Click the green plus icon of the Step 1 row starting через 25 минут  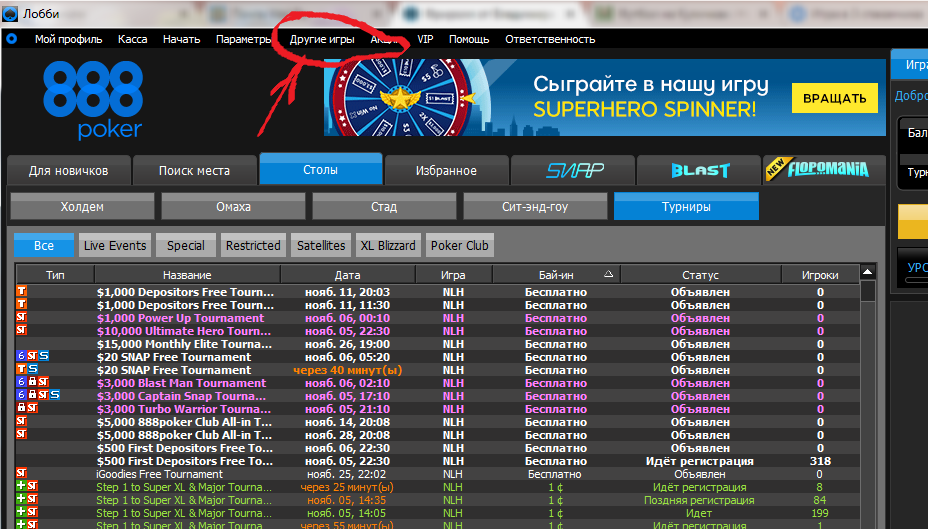[21, 486]
